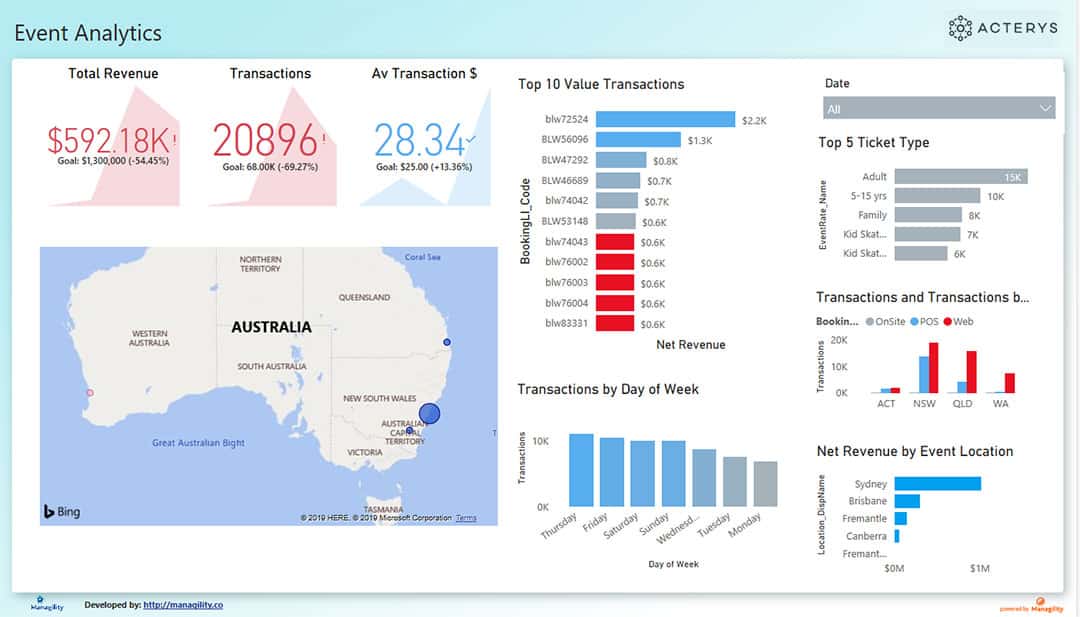Click the Acterys logo icon
The image size is (1080, 617).
click(960, 28)
